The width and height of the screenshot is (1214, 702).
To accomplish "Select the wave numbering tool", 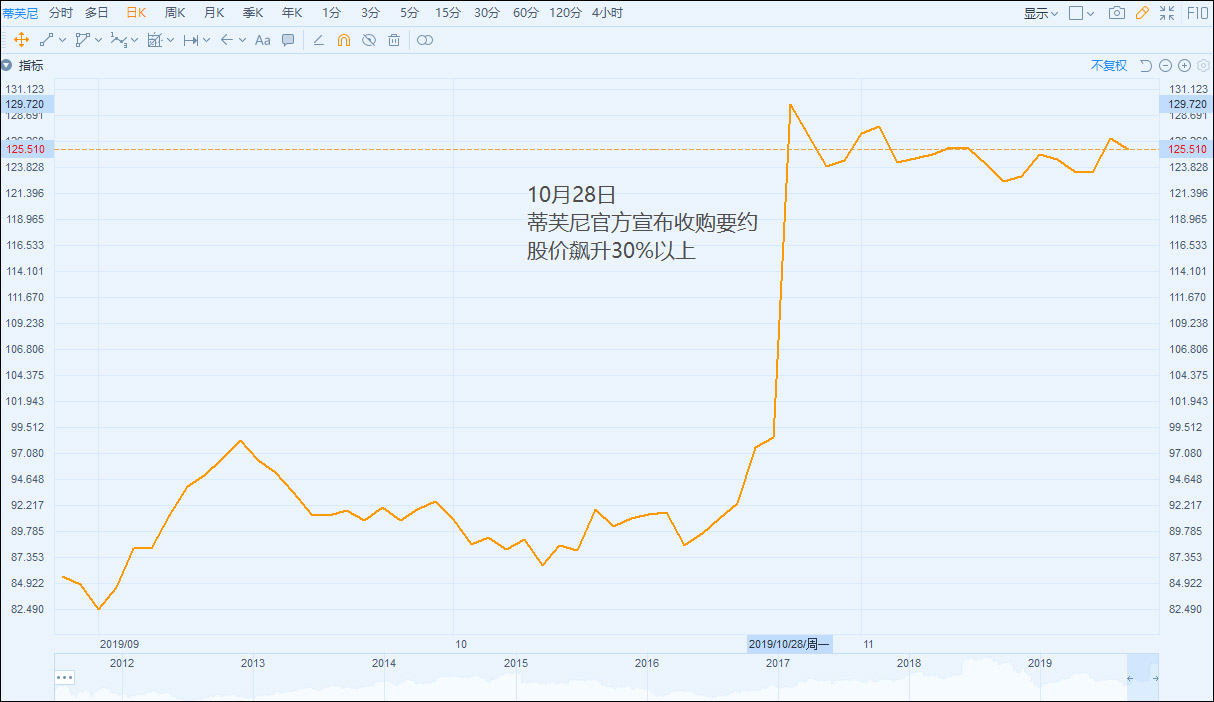I will click(118, 40).
